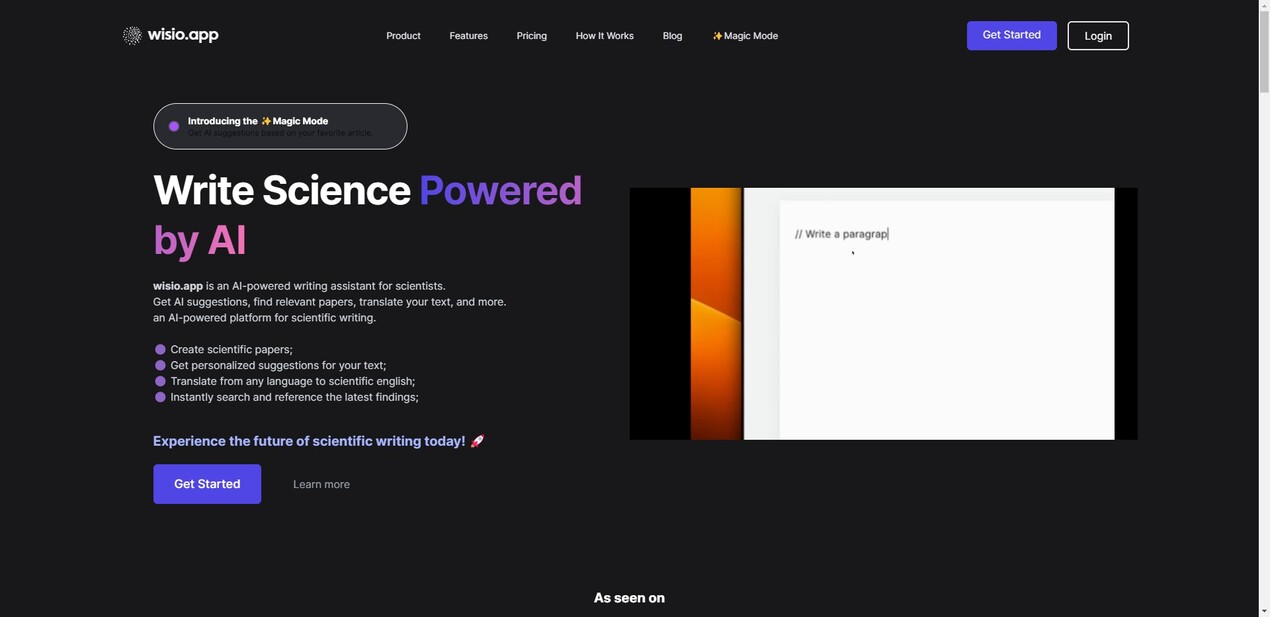Viewport: 1270px width, 617px height.
Task: Open the Introducing Magic Mode banner
Action: 280,126
